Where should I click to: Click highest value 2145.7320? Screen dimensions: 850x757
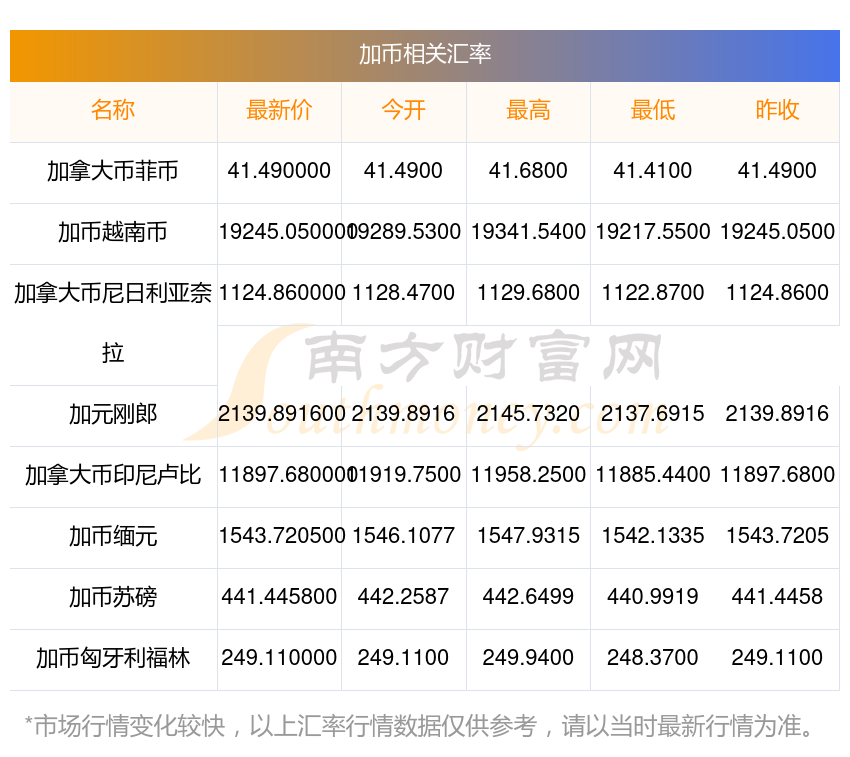point(528,414)
